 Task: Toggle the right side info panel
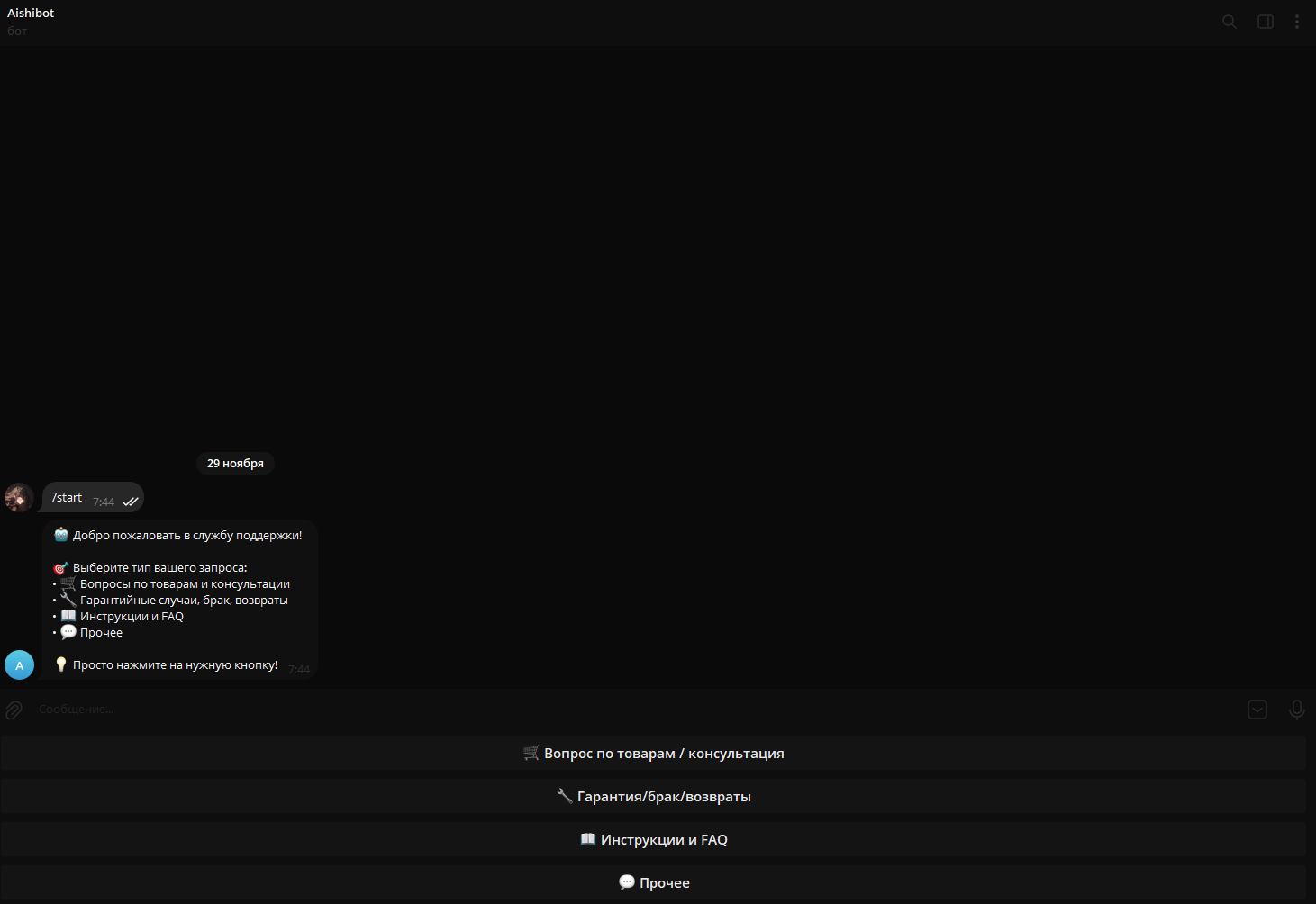pyautogui.click(x=1265, y=22)
